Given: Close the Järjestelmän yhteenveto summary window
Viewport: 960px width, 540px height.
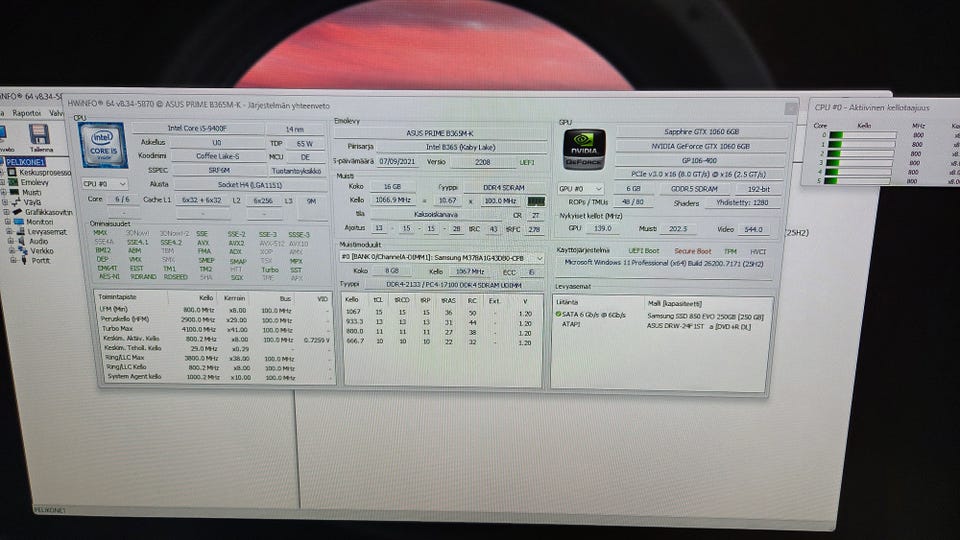Looking at the screenshot, I should point(791,108).
